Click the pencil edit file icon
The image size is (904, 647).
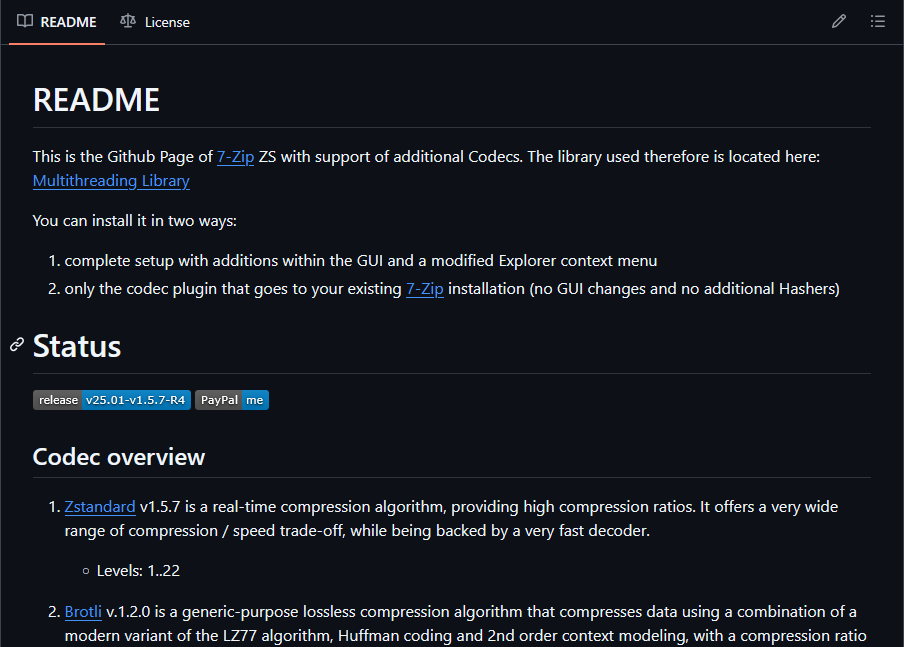pos(839,22)
